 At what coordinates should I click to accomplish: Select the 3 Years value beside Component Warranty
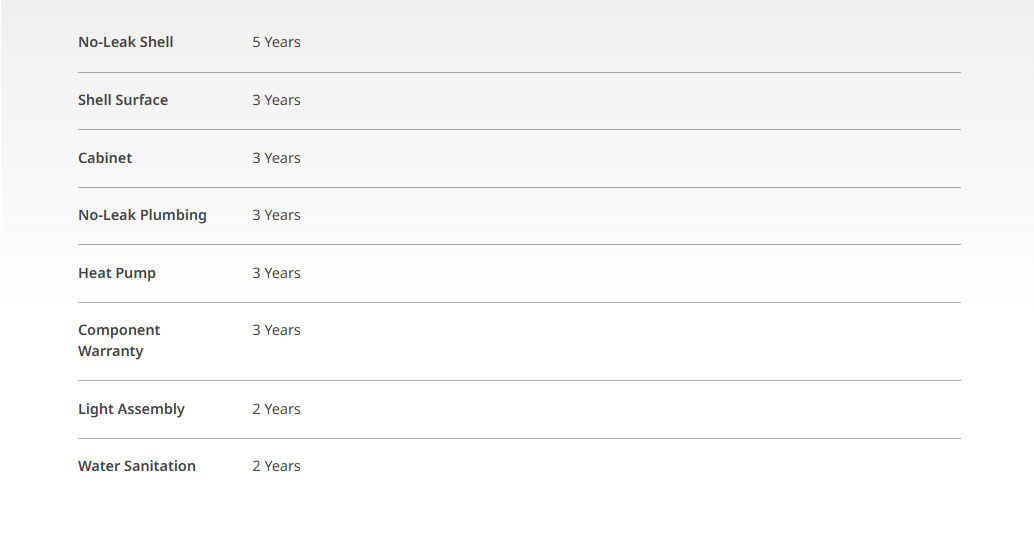[276, 330]
